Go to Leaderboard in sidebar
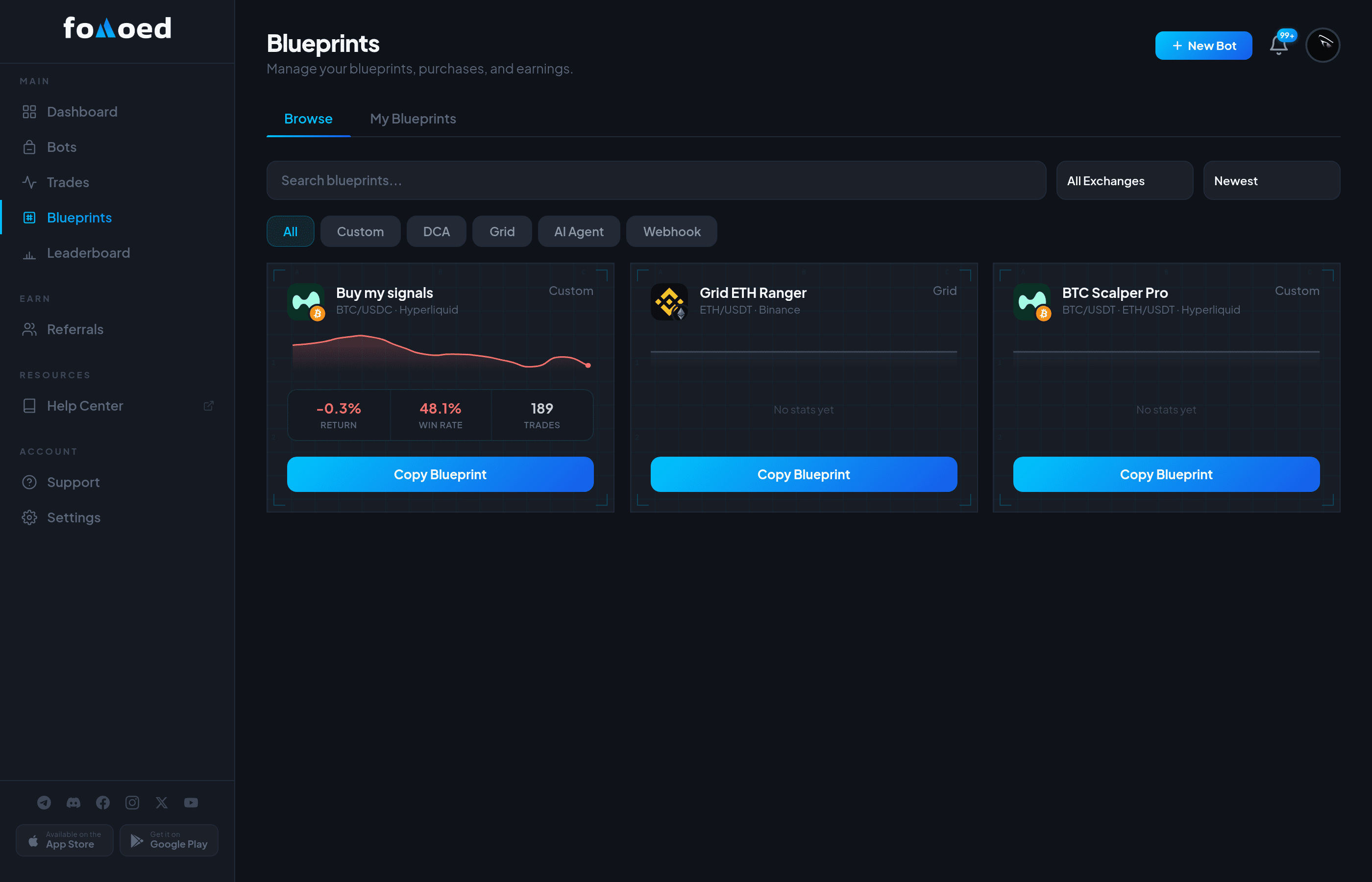Image resolution: width=1372 pixels, height=882 pixels. point(117,253)
